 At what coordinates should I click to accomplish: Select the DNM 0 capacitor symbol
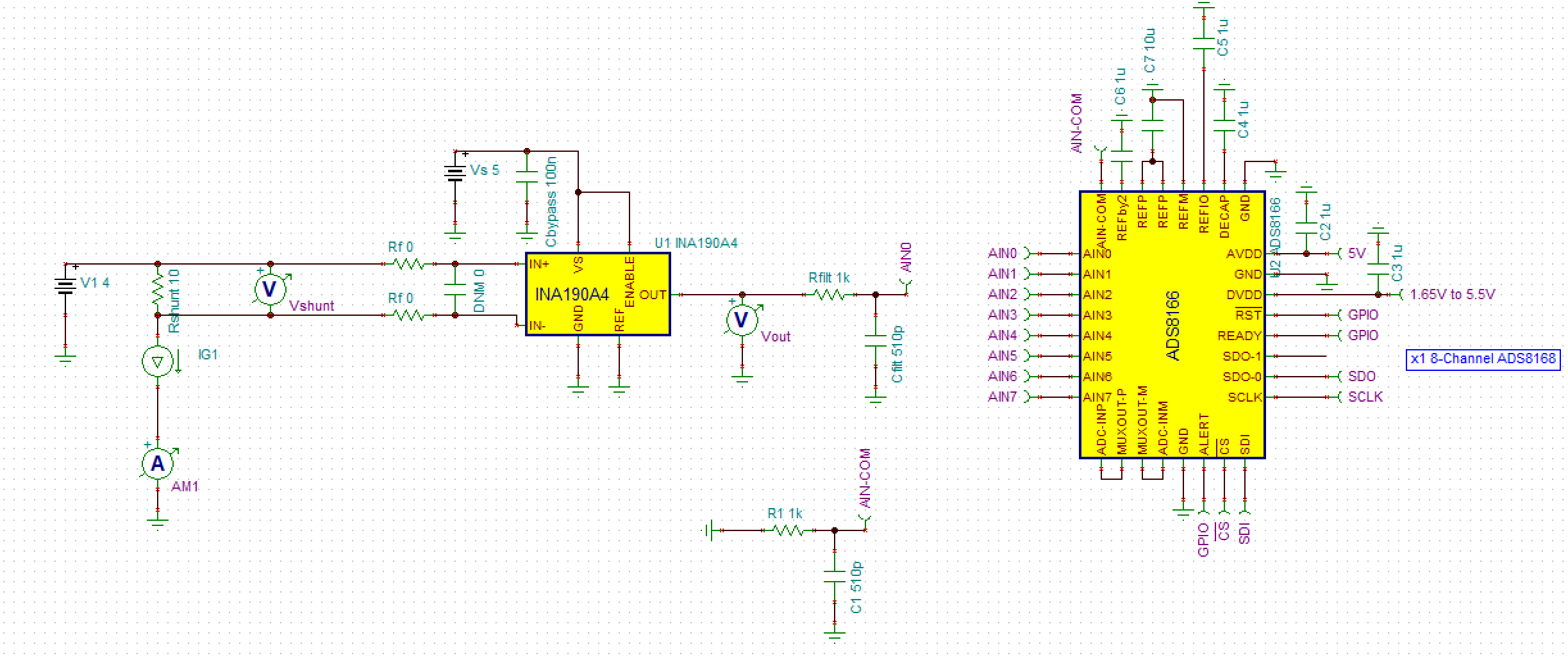pyautogui.click(x=455, y=290)
